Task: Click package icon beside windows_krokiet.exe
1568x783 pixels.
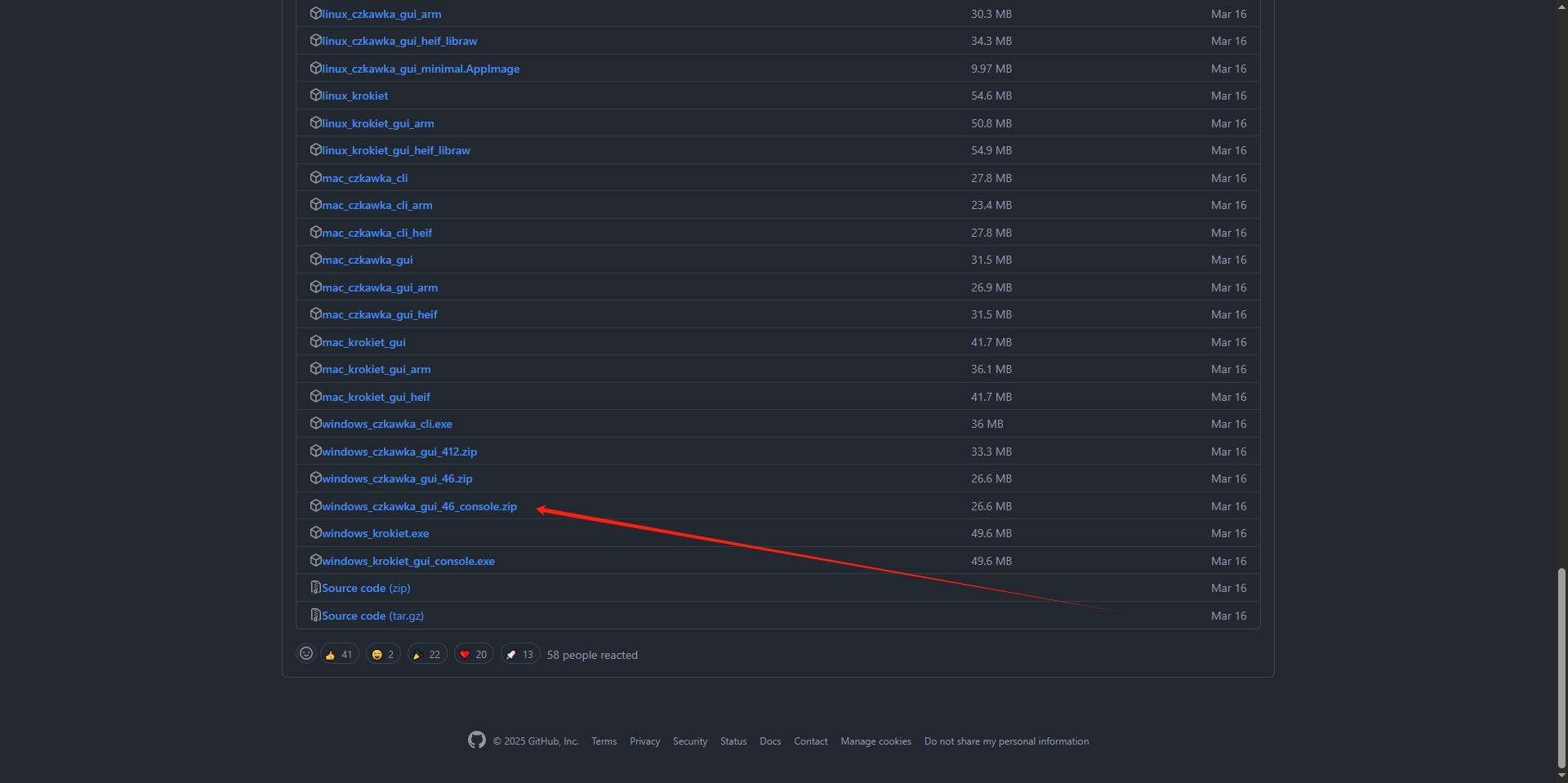Action: (315, 532)
